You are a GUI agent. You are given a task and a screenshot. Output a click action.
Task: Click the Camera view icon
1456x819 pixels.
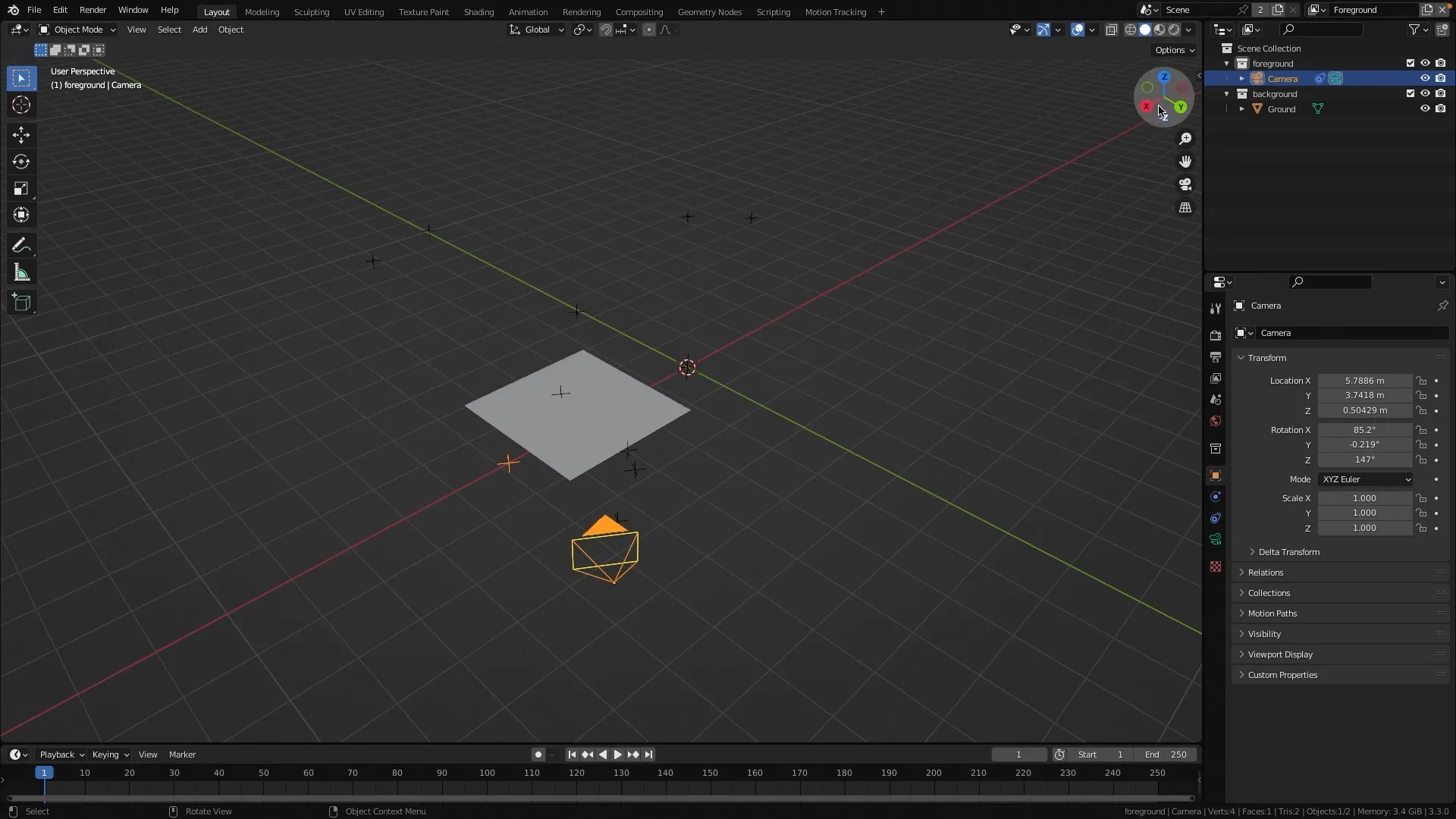click(x=1185, y=184)
